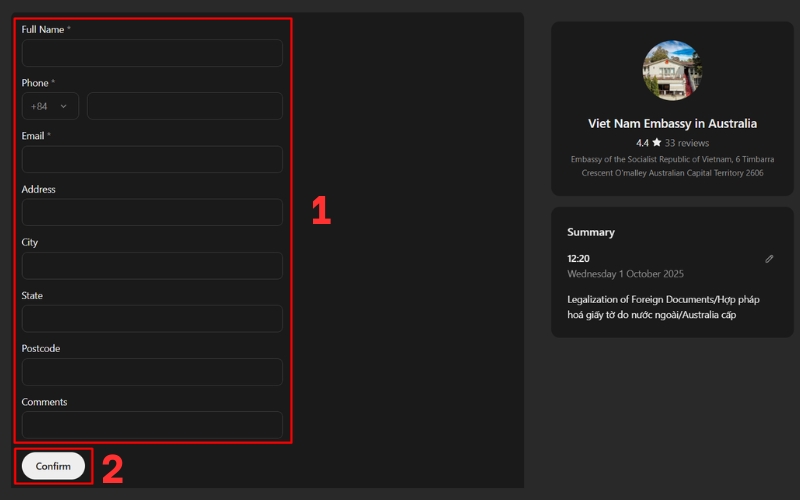This screenshot has height=500, width=800.
Task: Click the Comments text box
Action: 152,424
